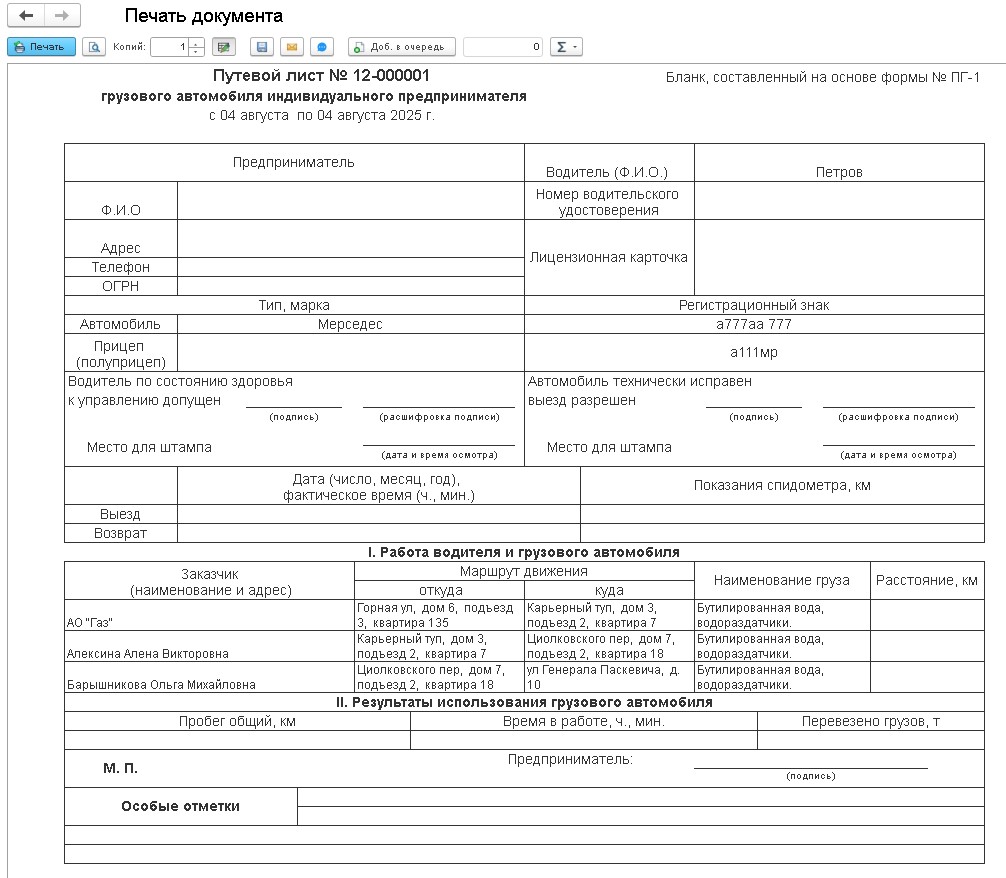Open the Sigma sum dropdown
The width and height of the screenshot is (1006, 878).
[567, 47]
